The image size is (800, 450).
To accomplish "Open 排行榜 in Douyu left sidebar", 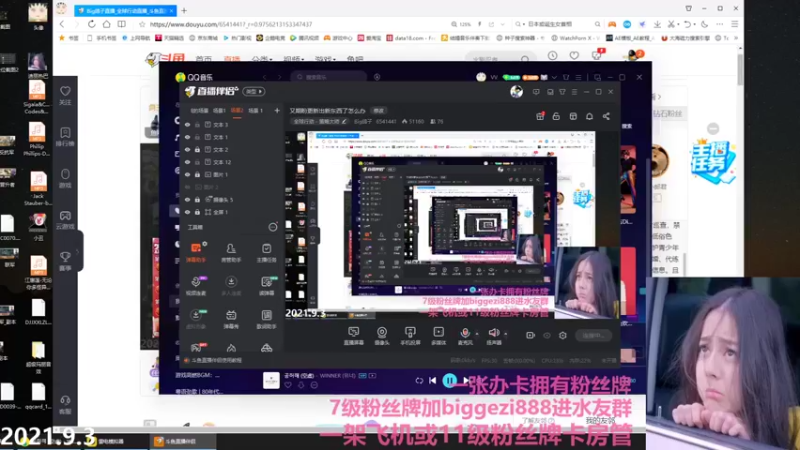I will (65, 137).
